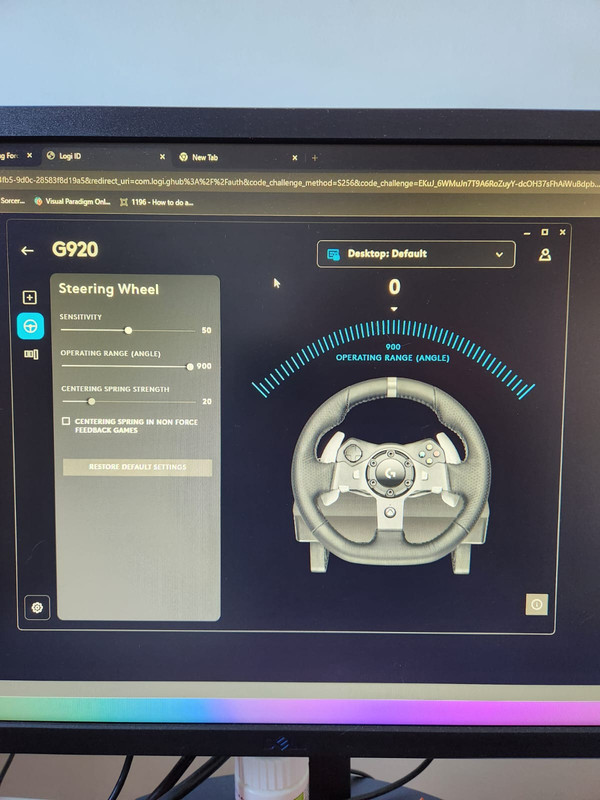Viewport: 600px width, 800px height.
Task: Switch to the New Tab browser tab
Action: pyautogui.click(x=238, y=157)
